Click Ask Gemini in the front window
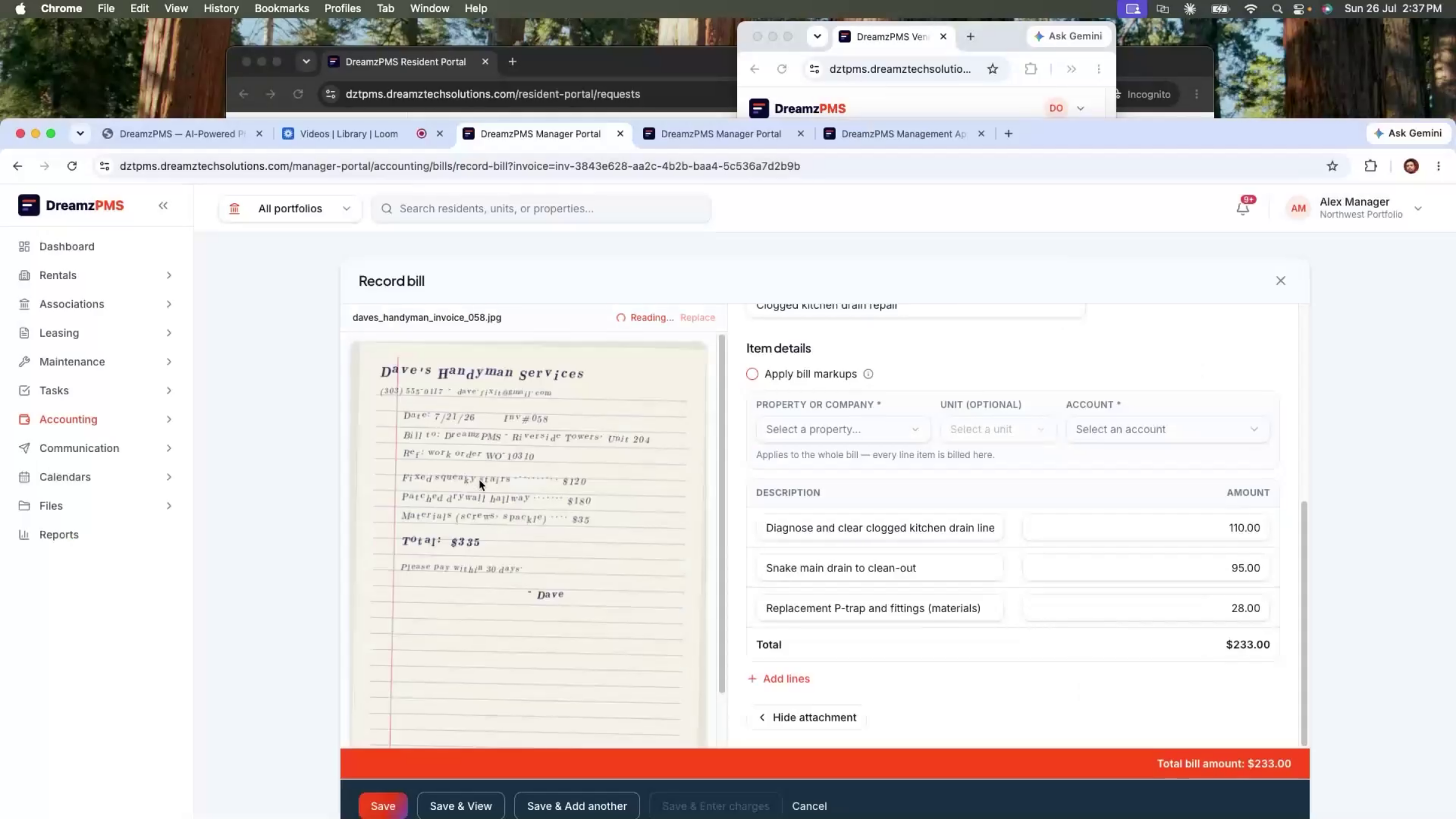This screenshot has width=1456, height=819. [1409, 133]
